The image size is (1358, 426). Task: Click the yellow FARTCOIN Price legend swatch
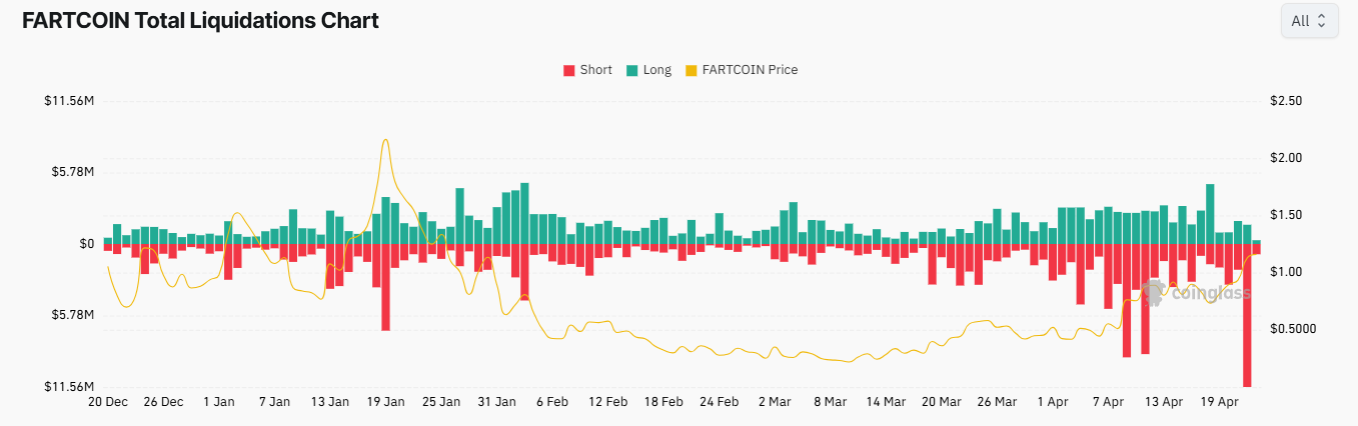click(690, 70)
